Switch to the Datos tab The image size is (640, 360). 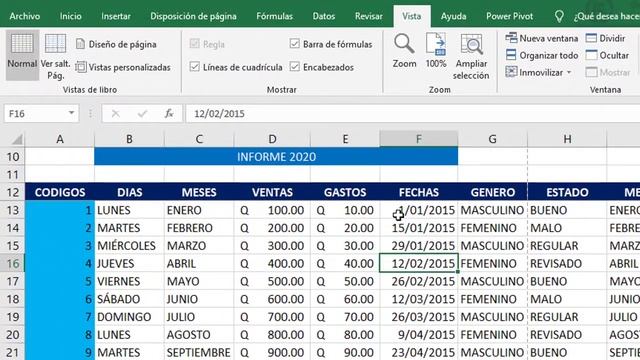[x=324, y=16]
